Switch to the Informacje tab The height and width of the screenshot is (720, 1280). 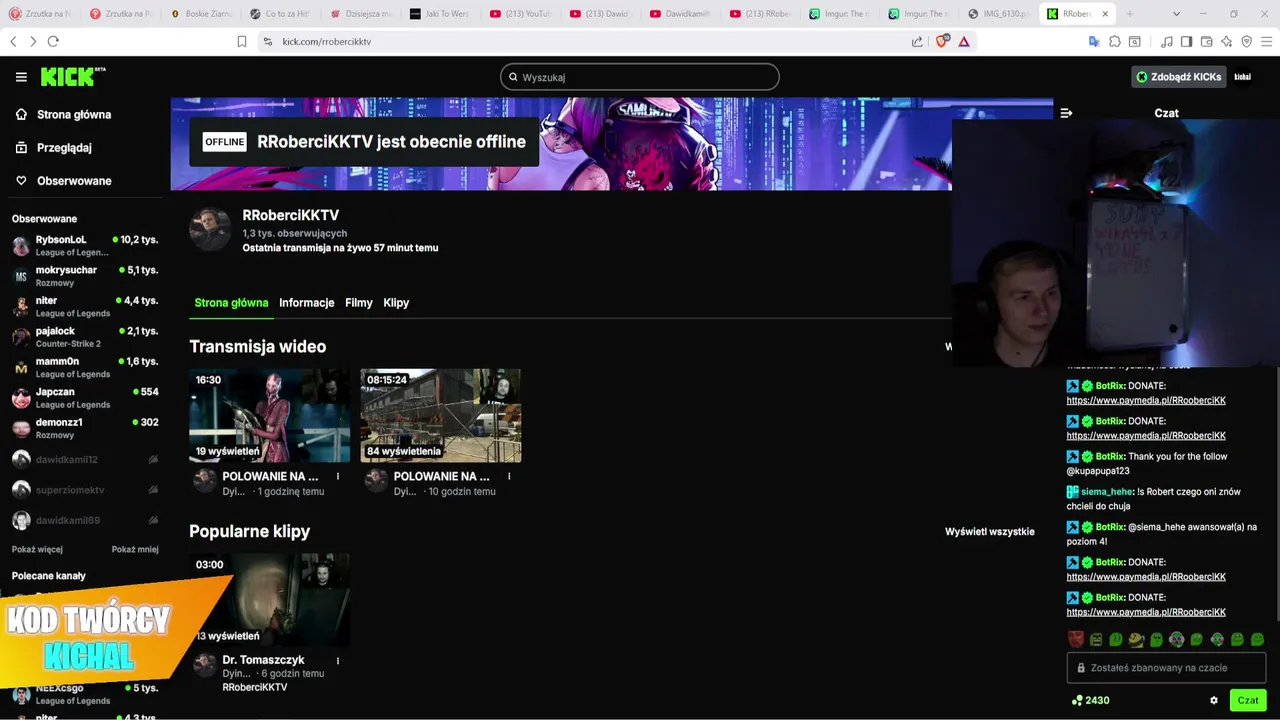coord(307,303)
